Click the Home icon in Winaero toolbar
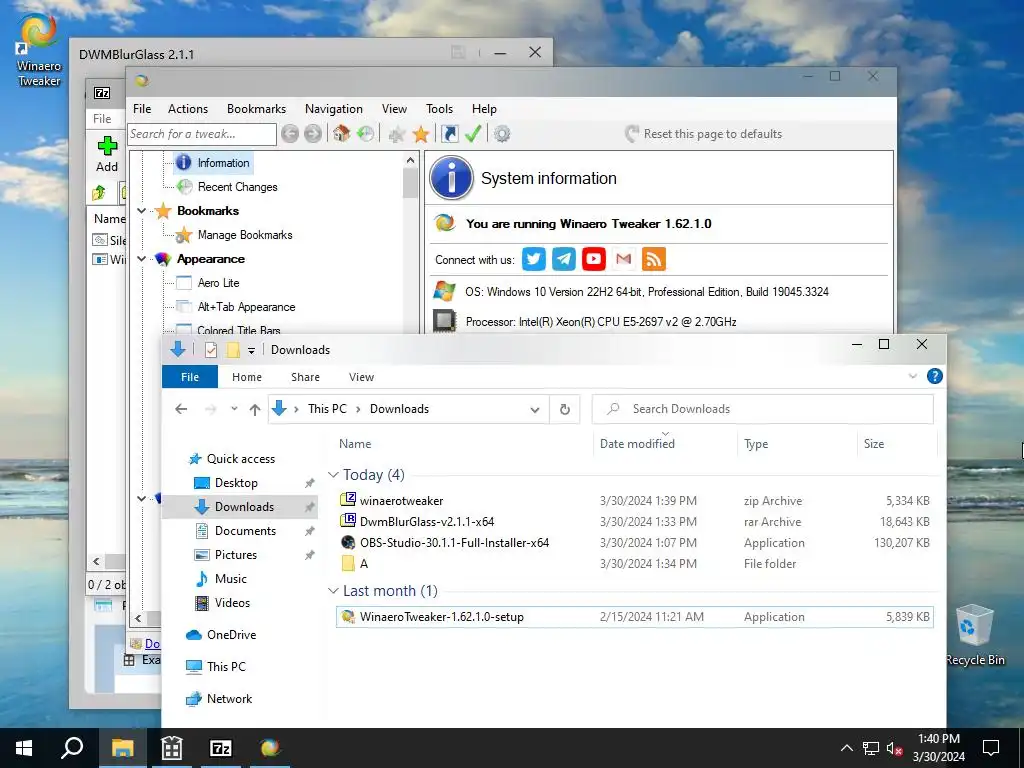The height and width of the screenshot is (768, 1024). (341, 134)
